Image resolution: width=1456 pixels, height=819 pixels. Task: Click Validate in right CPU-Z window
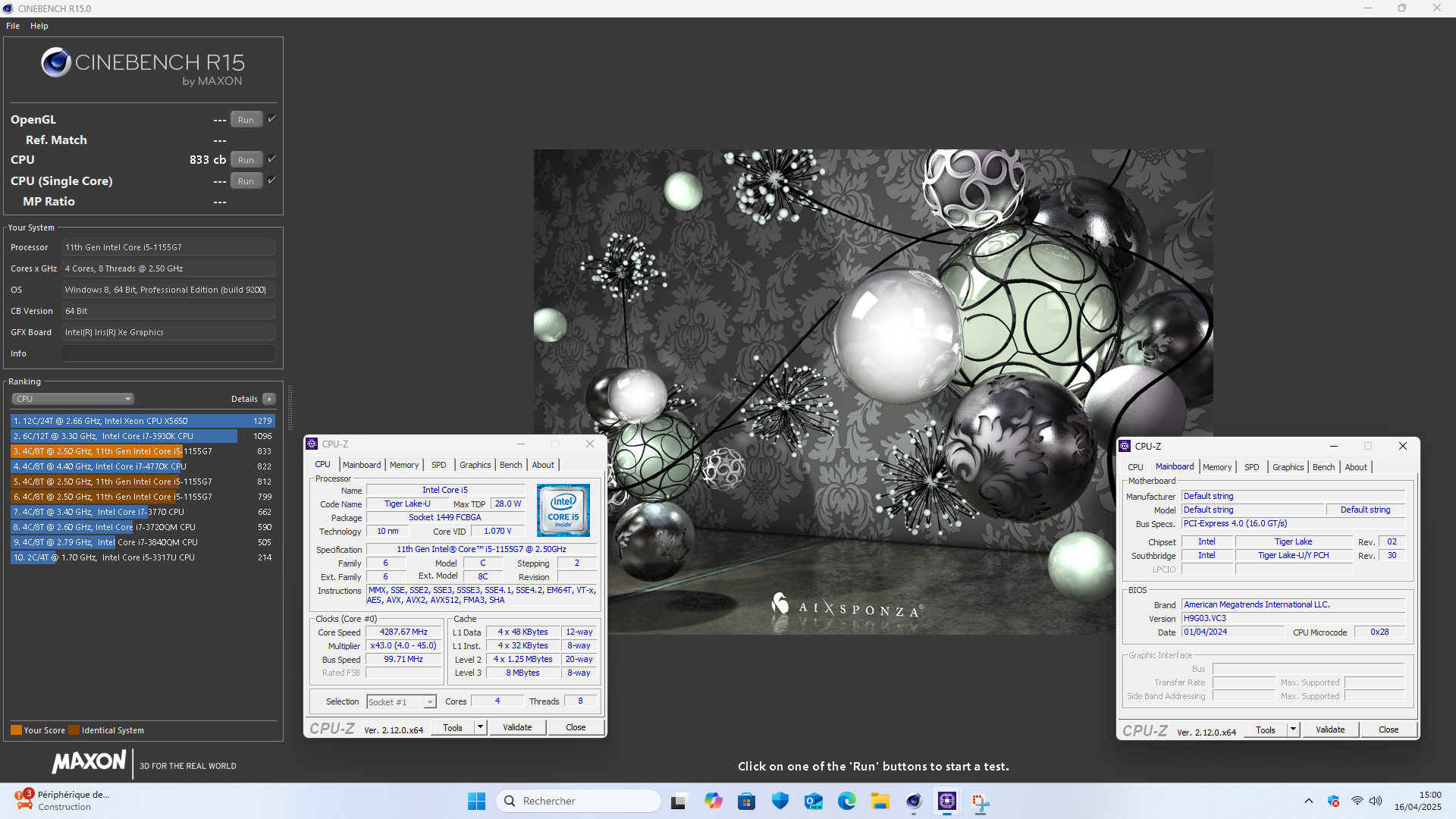pos(1330,730)
